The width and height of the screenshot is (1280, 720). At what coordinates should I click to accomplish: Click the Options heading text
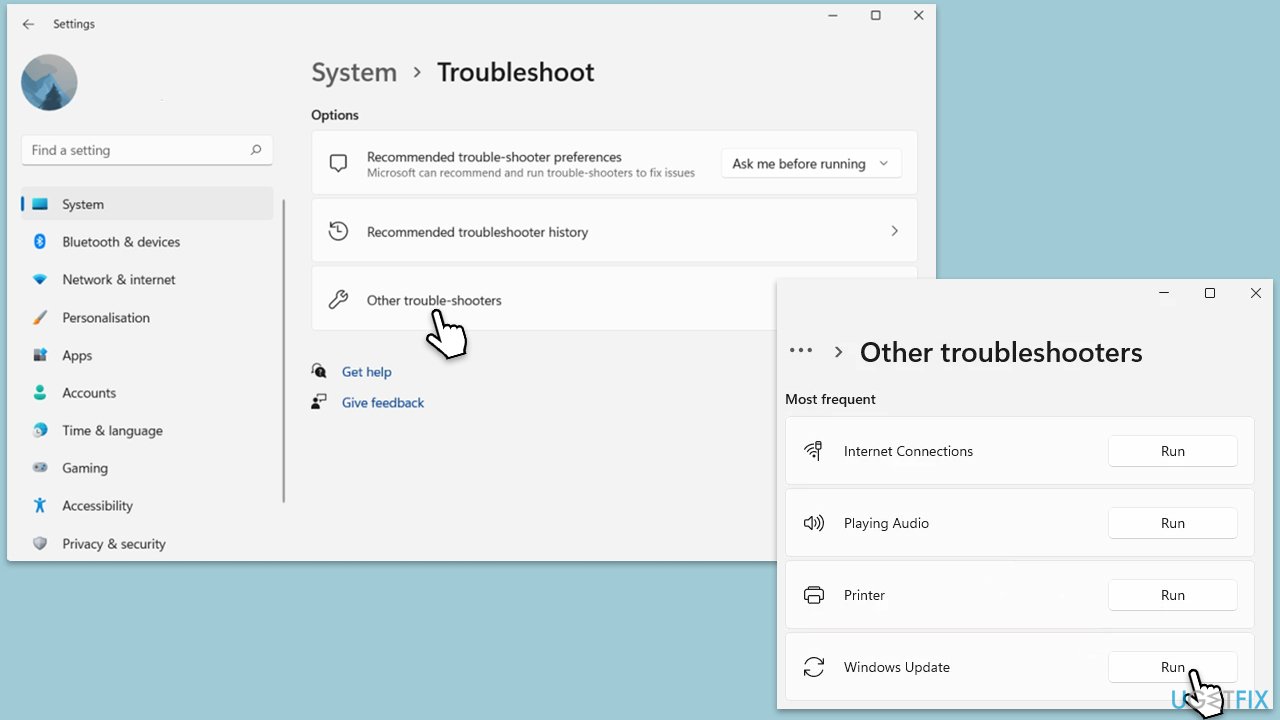tap(335, 115)
